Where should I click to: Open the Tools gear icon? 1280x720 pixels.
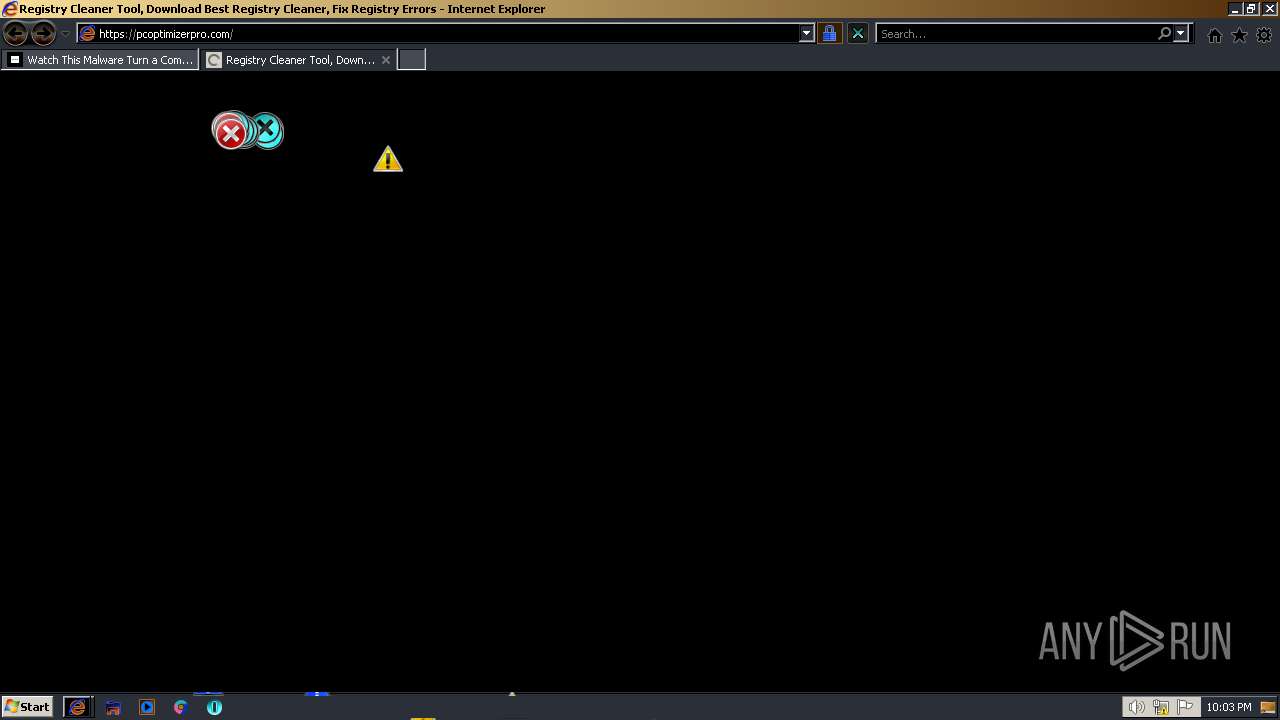(1264, 35)
